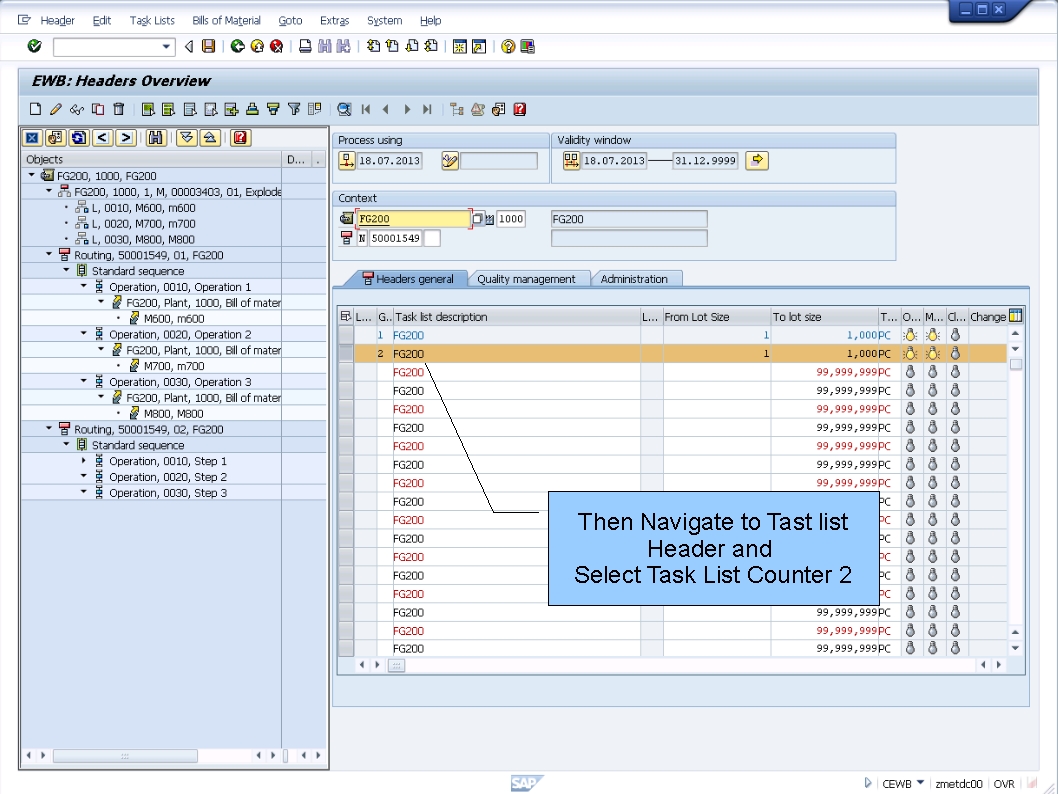The height and width of the screenshot is (794, 1058).
Task: Open the Extras menu
Action: pyautogui.click(x=334, y=20)
